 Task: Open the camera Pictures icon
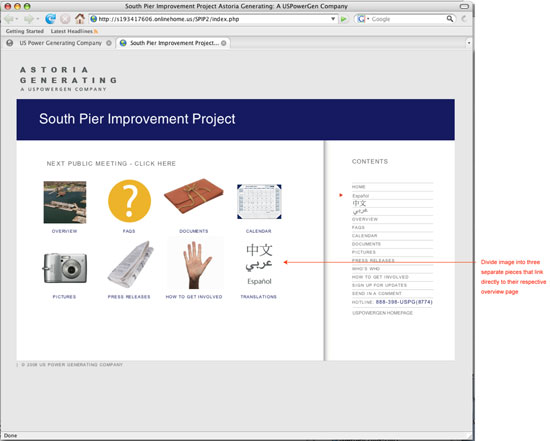point(65,268)
